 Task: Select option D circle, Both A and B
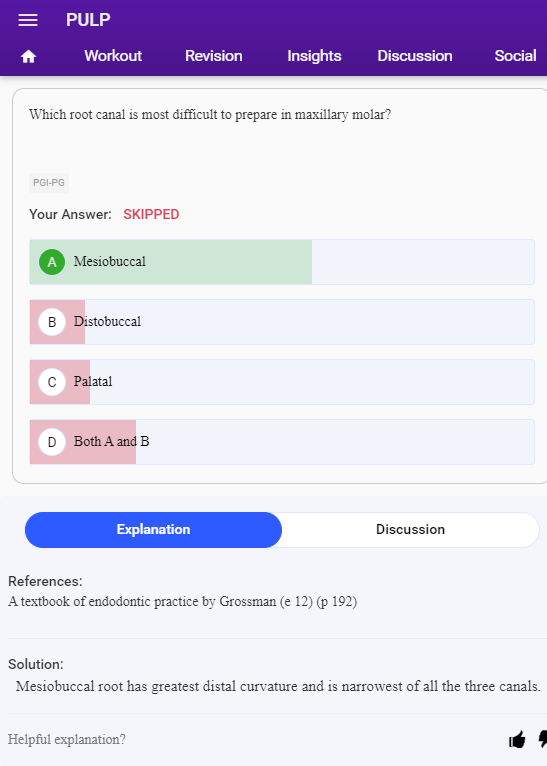52,442
